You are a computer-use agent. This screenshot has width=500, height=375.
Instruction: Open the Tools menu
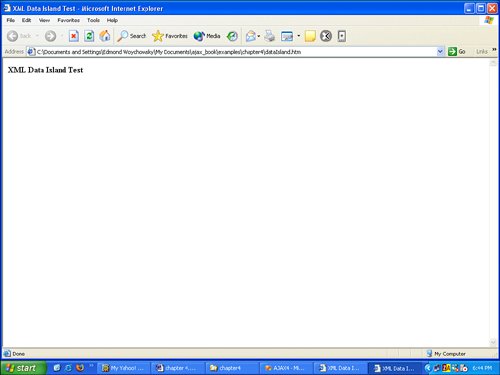pos(93,20)
